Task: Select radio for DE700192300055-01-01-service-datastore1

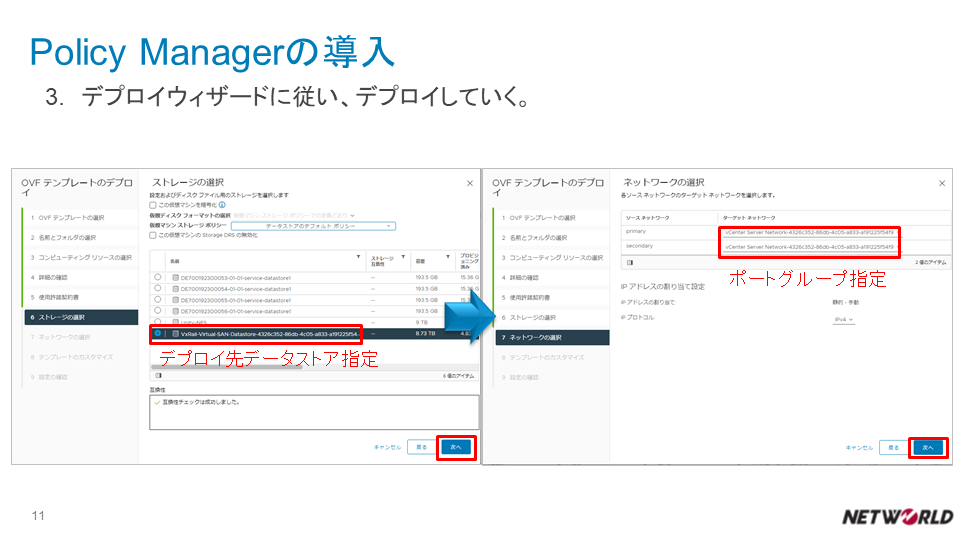Action: [158, 300]
